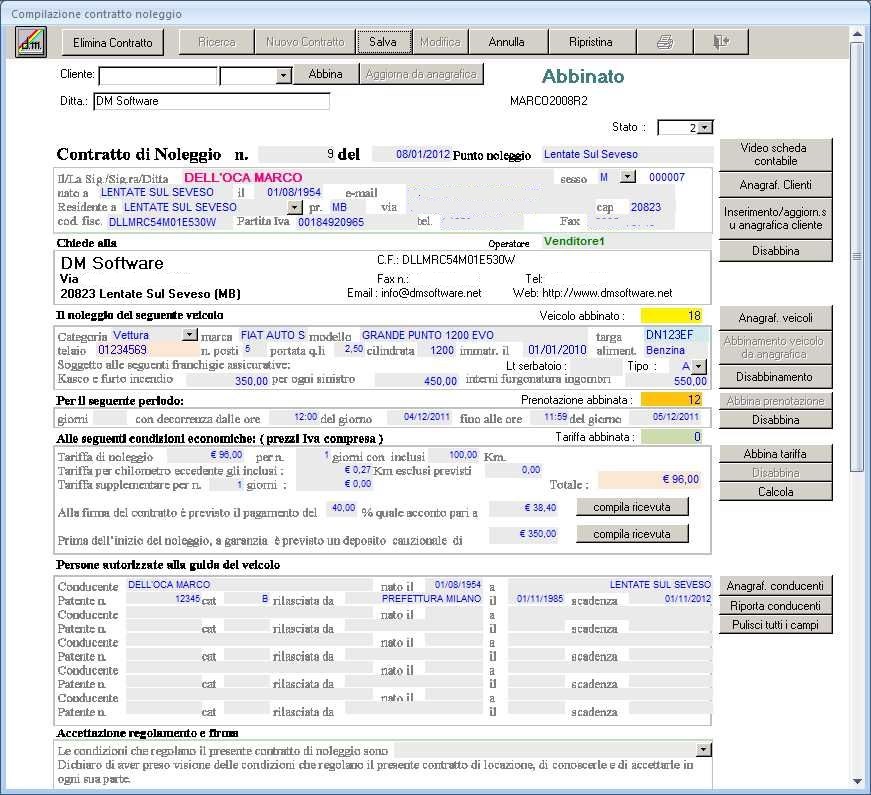The image size is (871, 795).
Task: Click the Abbina tariffa button
Action: (775, 454)
